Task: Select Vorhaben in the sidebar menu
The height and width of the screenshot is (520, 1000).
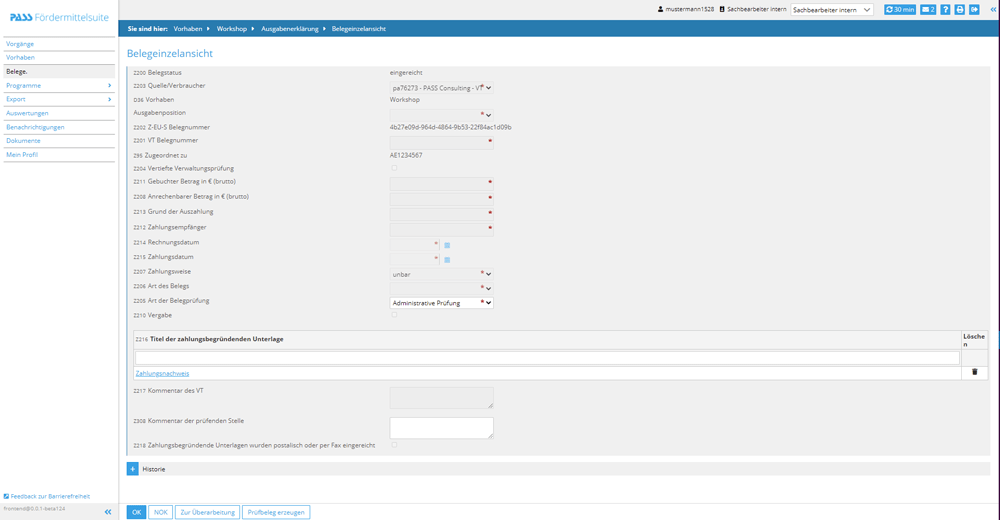Action: tap(20, 57)
